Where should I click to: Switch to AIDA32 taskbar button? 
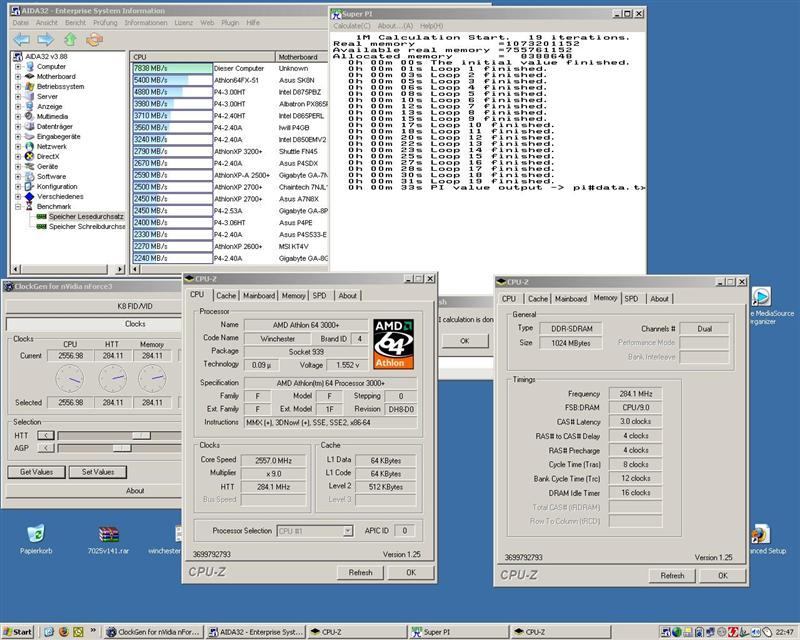coord(256,632)
